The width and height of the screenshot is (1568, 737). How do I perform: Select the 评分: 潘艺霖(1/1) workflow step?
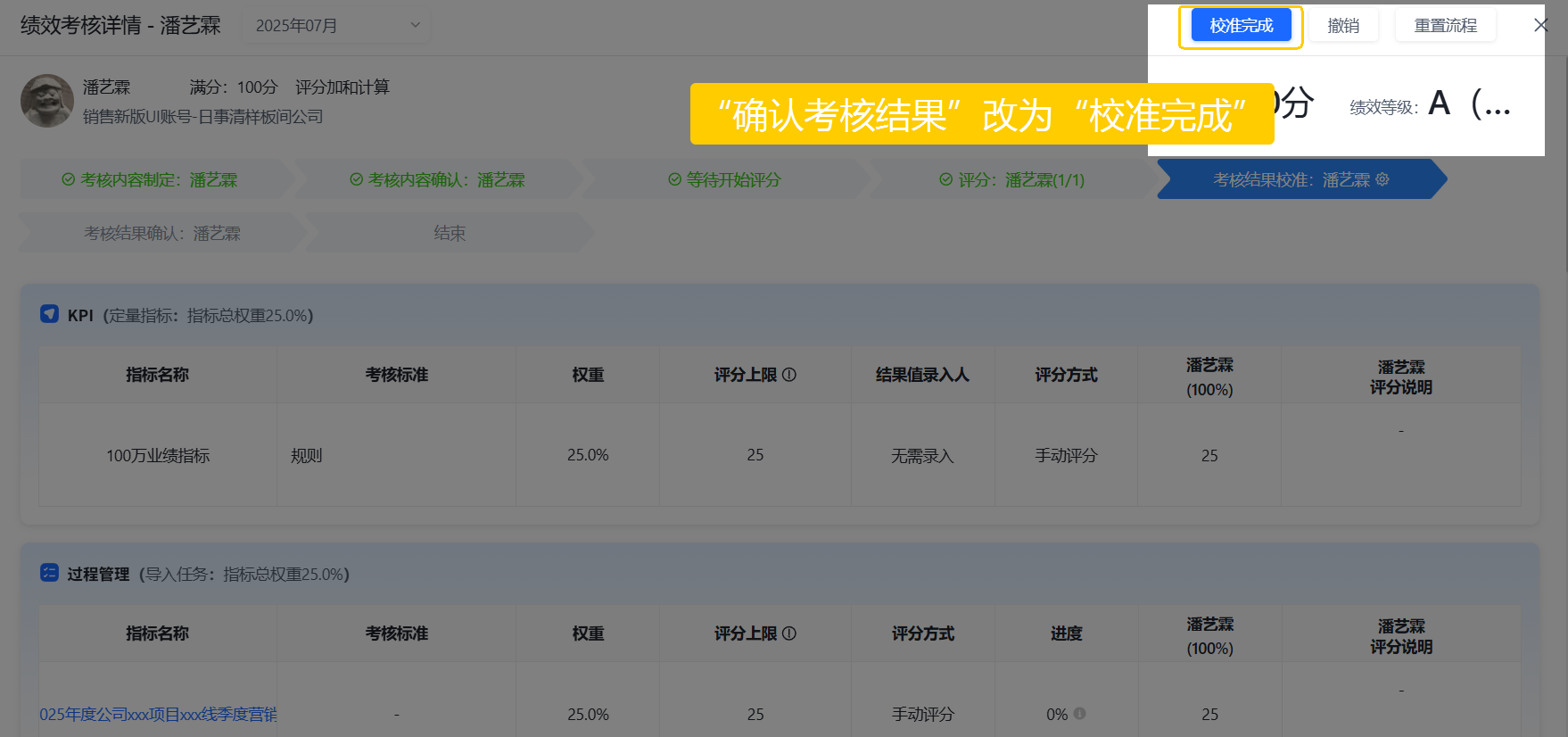click(1011, 179)
